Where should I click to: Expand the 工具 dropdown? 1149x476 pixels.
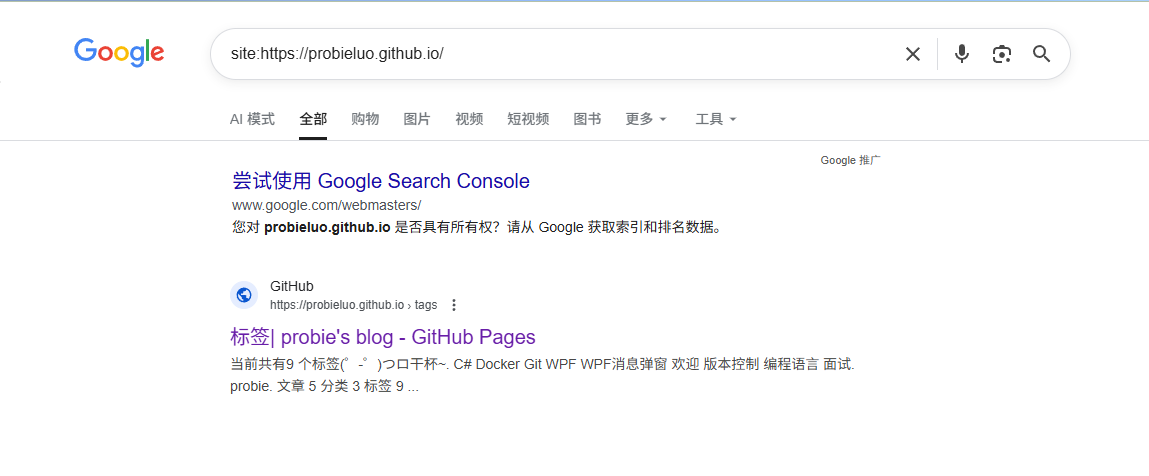715,119
